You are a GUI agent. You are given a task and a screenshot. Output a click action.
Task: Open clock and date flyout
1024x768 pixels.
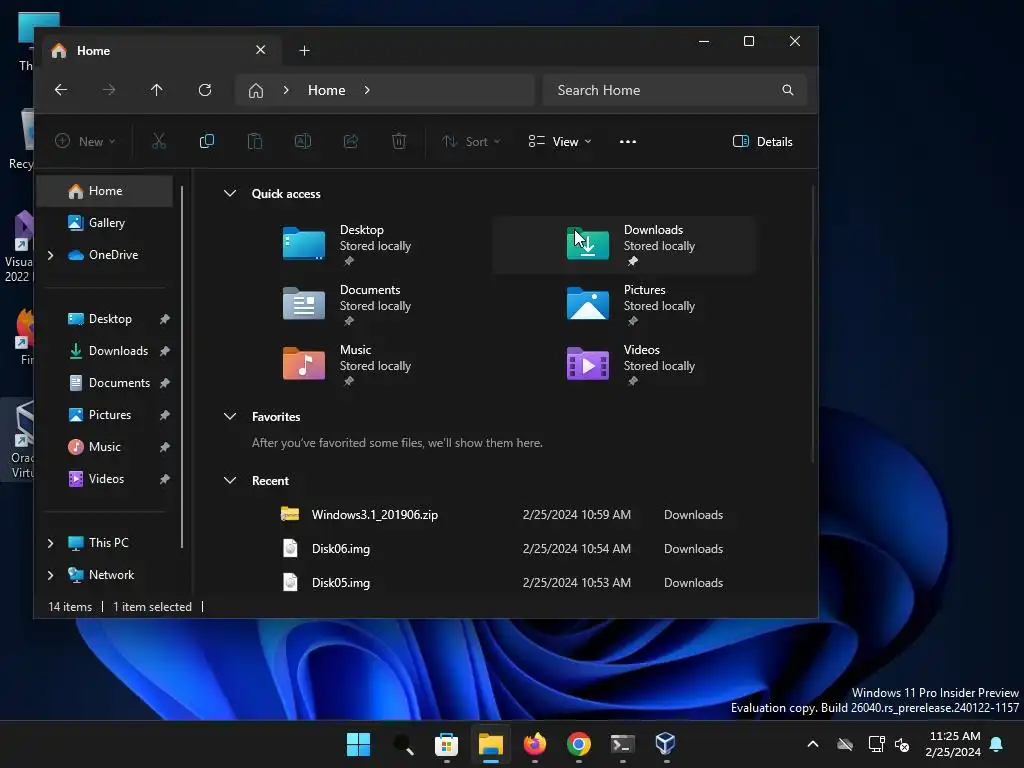pos(953,744)
